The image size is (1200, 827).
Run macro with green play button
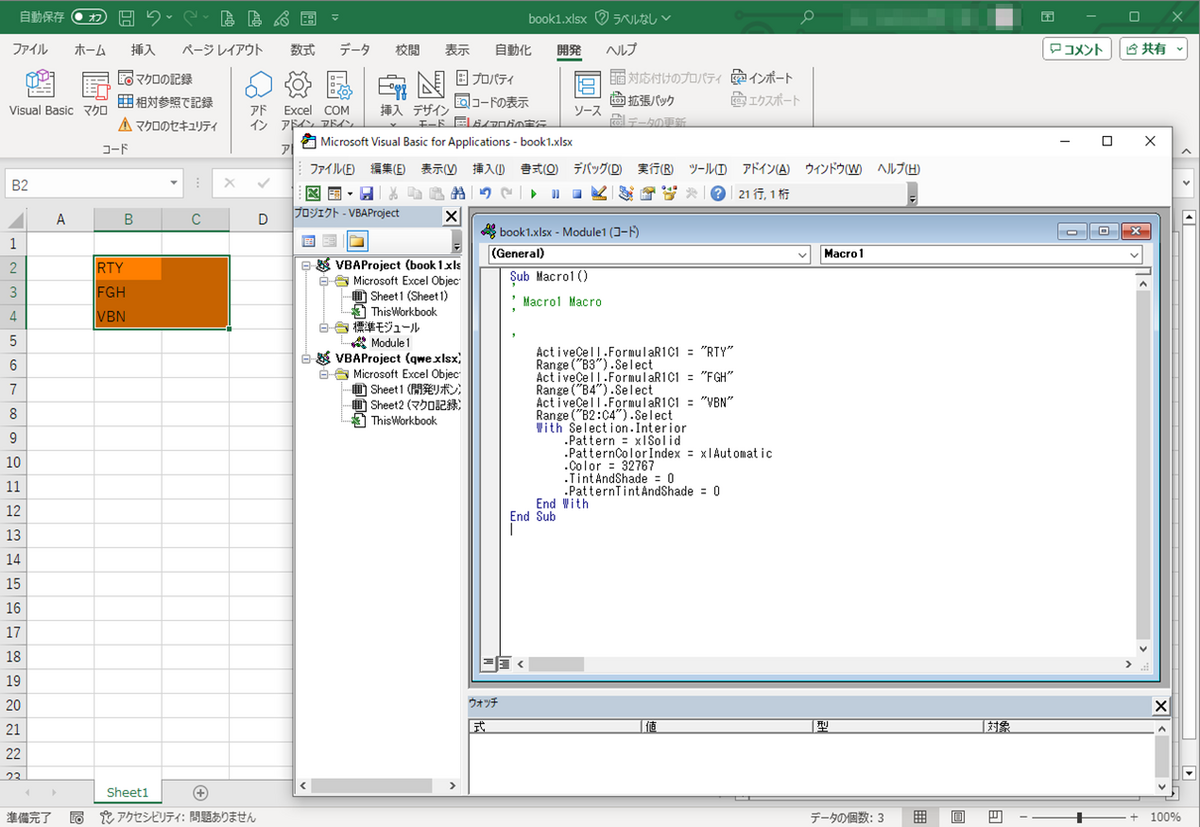pyautogui.click(x=533, y=193)
